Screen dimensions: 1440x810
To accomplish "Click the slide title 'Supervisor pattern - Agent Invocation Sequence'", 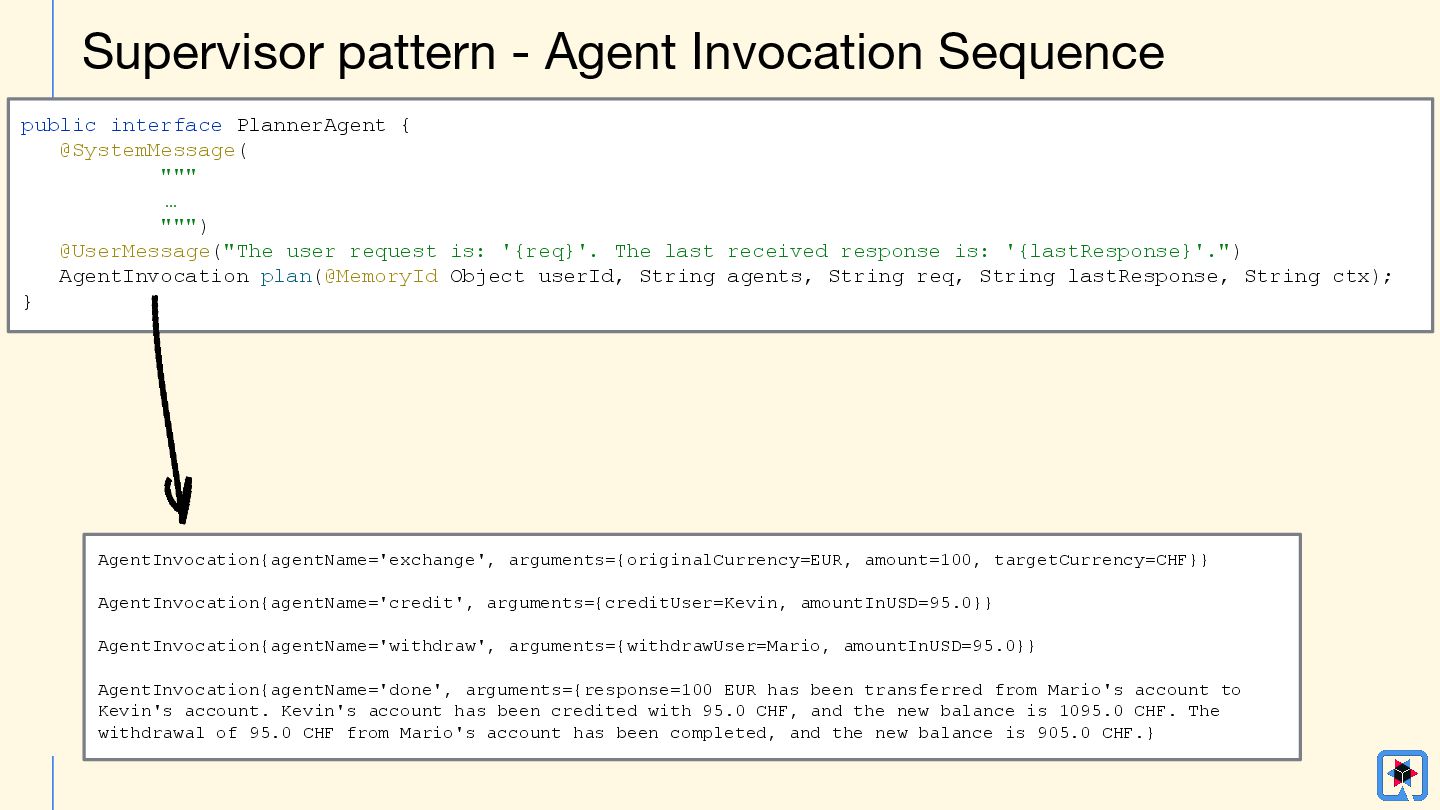I will click(x=622, y=52).
